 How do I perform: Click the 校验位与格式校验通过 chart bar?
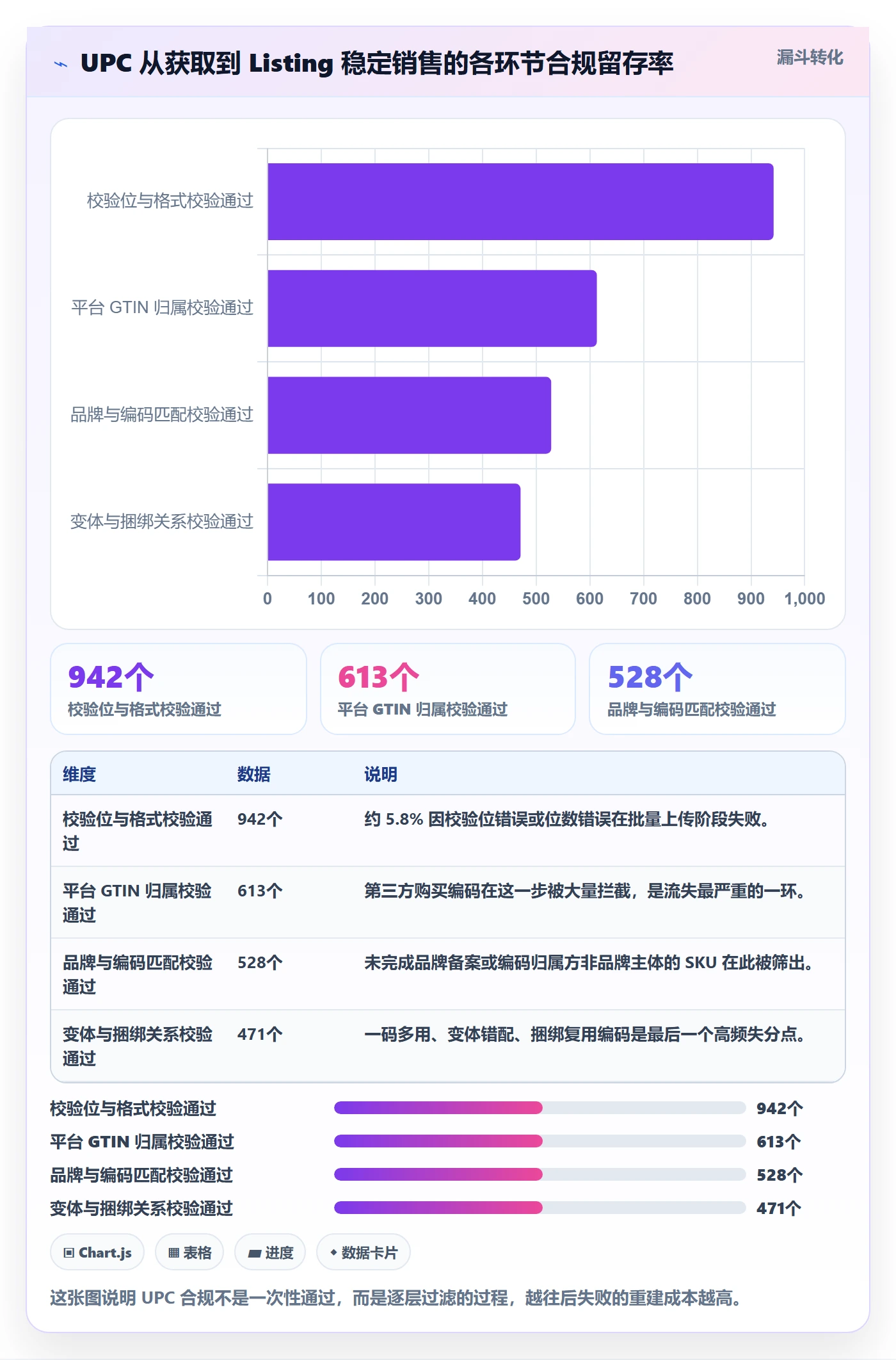[x=520, y=202]
